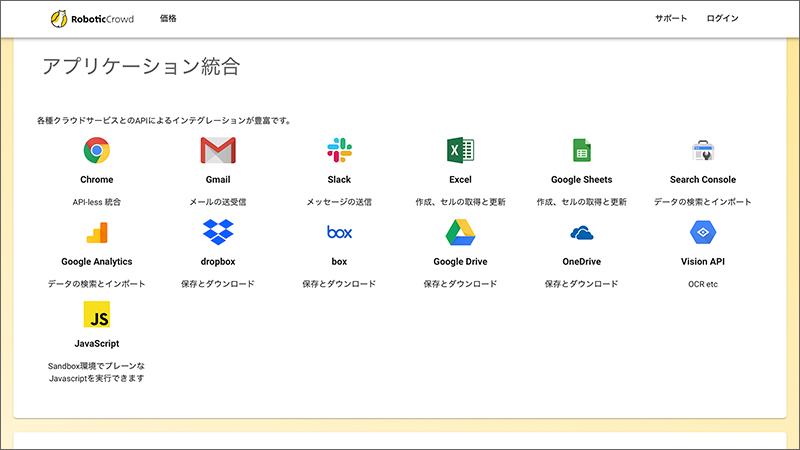The height and width of the screenshot is (450, 800).
Task: Select the Gmail envelope icon
Action: pos(218,151)
